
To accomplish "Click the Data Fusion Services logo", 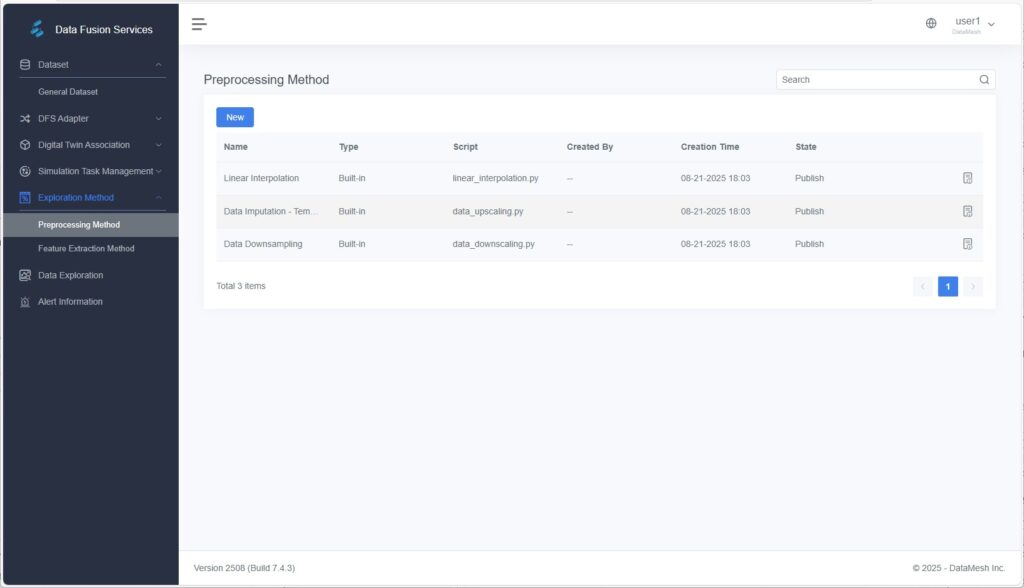I will (x=37, y=29).
